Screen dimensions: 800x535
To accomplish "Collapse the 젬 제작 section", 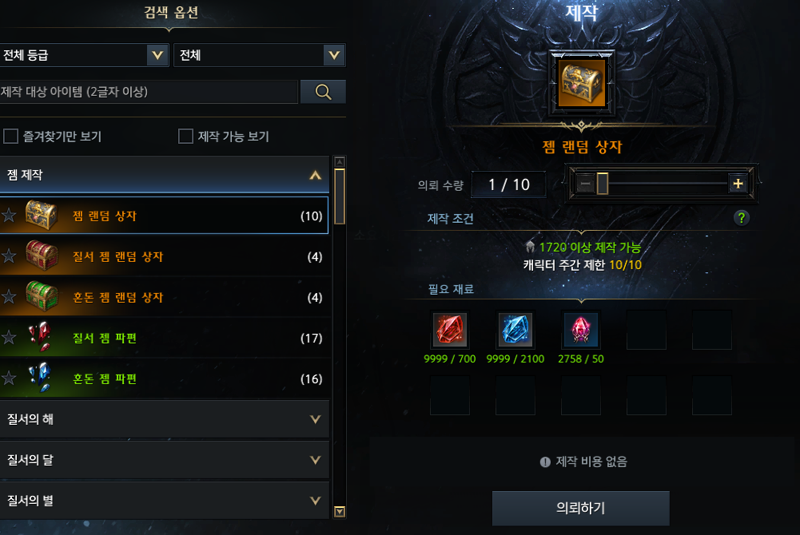I will click(164, 175).
